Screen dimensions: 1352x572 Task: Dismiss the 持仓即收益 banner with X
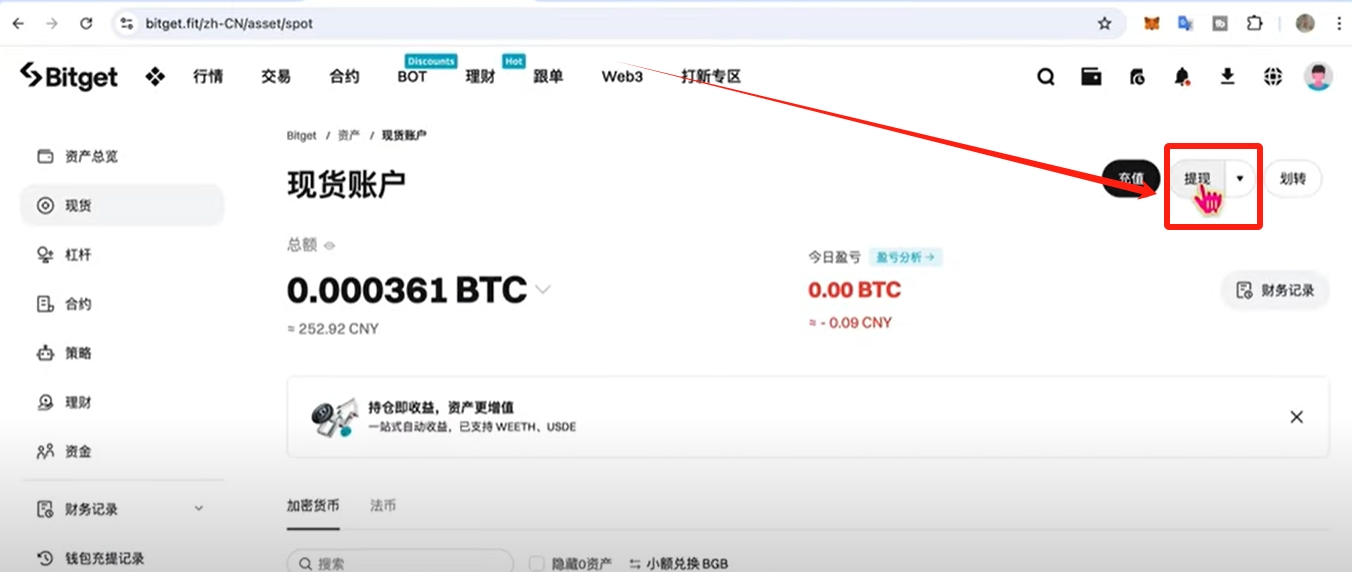pos(1297,417)
